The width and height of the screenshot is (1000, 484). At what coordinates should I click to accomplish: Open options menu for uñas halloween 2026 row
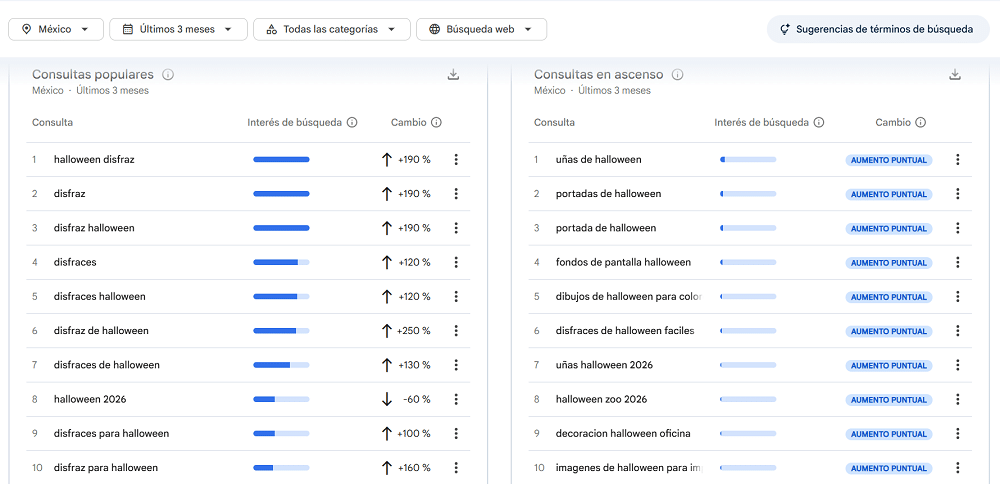point(957,365)
